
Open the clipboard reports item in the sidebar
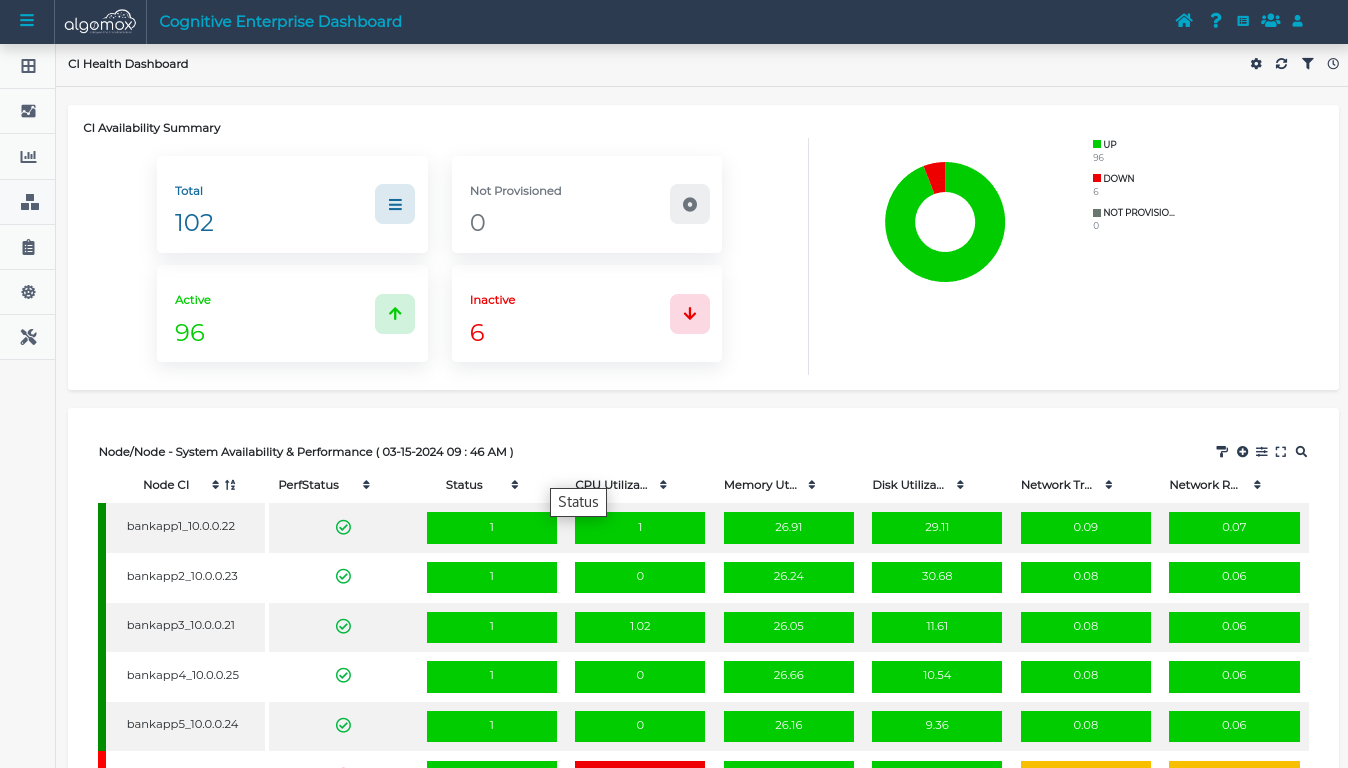28,247
